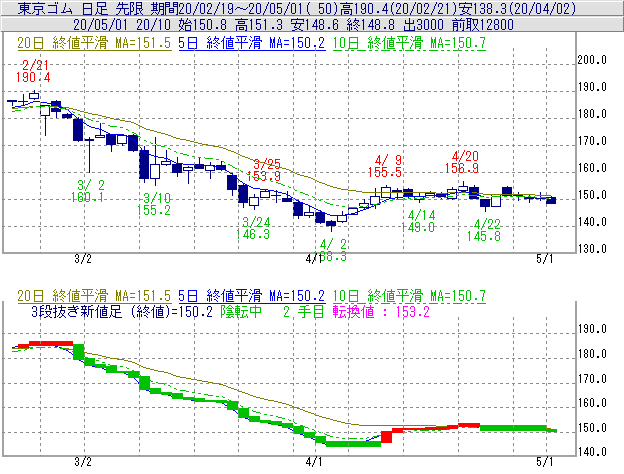The height and width of the screenshot is (474, 624).
Task: Click the 3/2 date under lower chart
Action: pos(83,462)
